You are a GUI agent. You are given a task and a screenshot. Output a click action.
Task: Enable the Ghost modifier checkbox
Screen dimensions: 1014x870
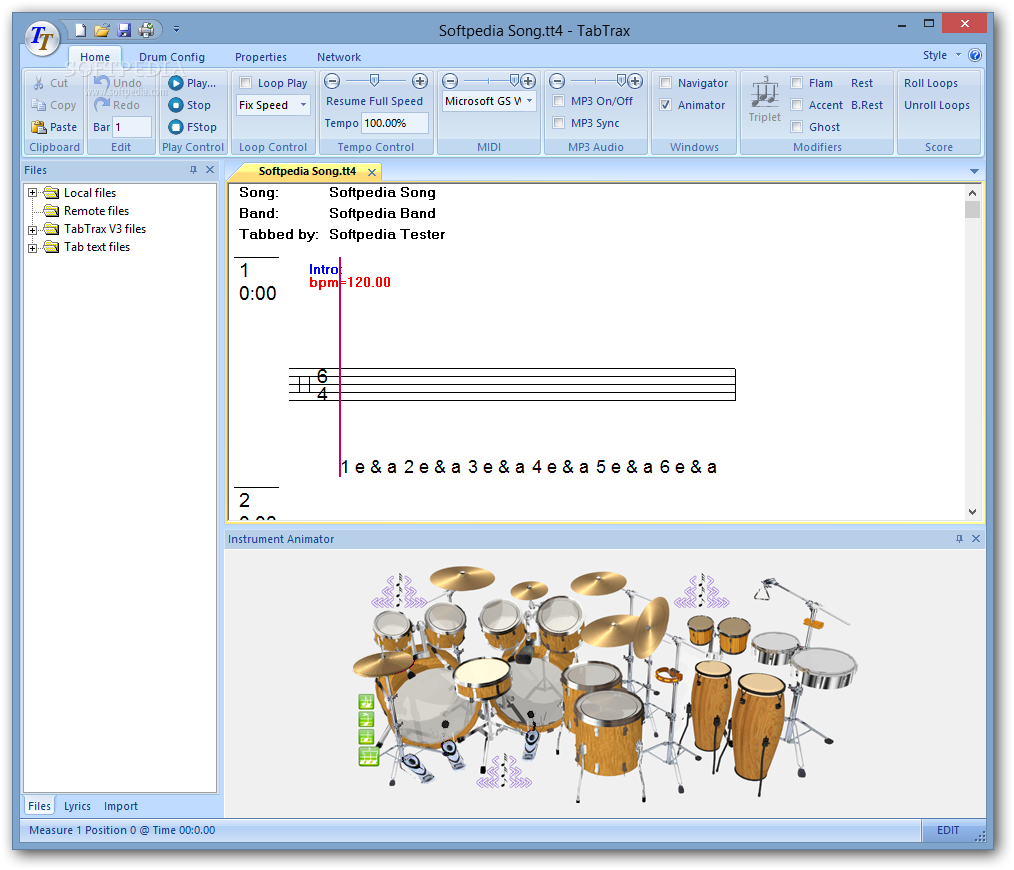click(x=797, y=127)
